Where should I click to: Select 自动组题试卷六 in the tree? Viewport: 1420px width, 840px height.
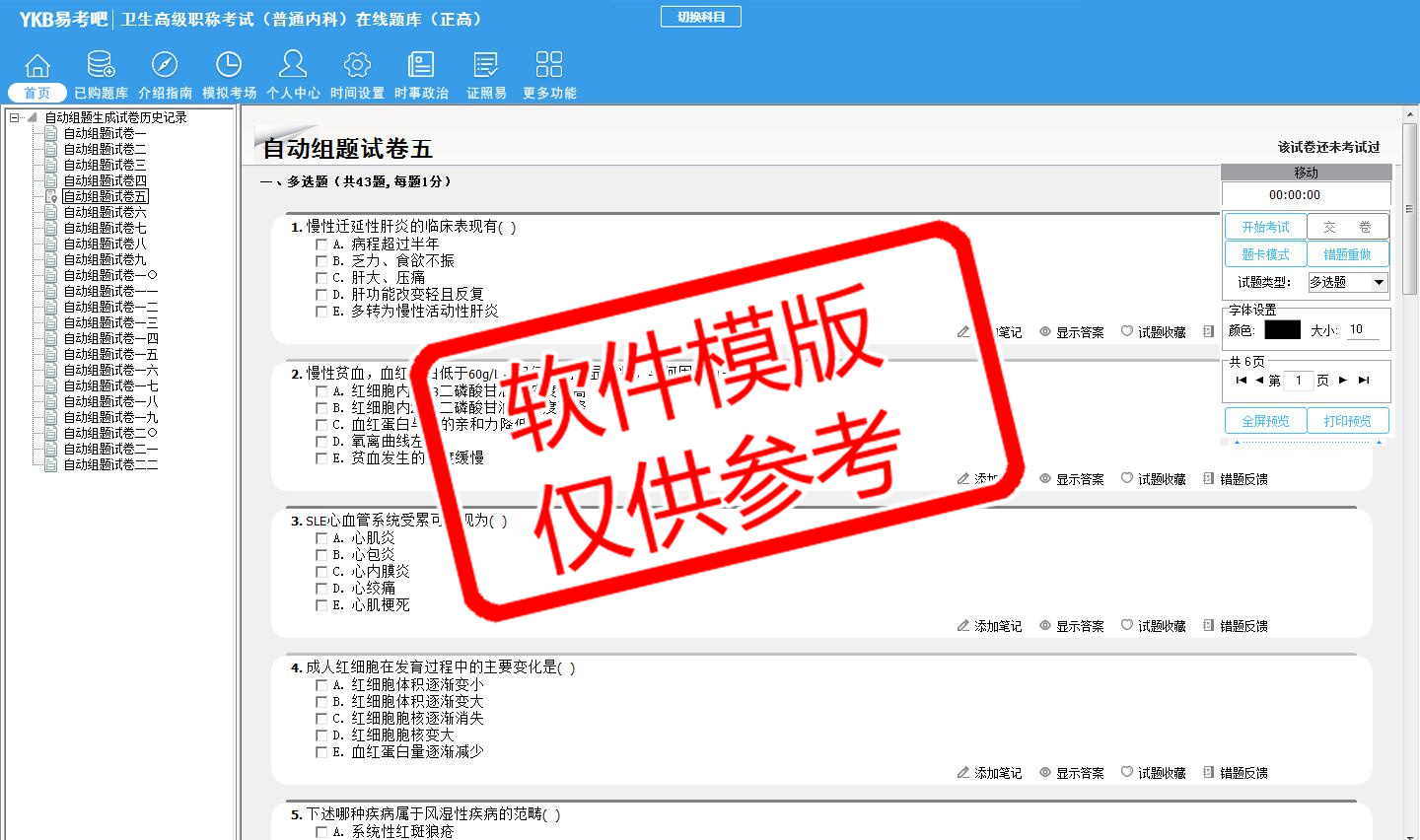(105, 212)
